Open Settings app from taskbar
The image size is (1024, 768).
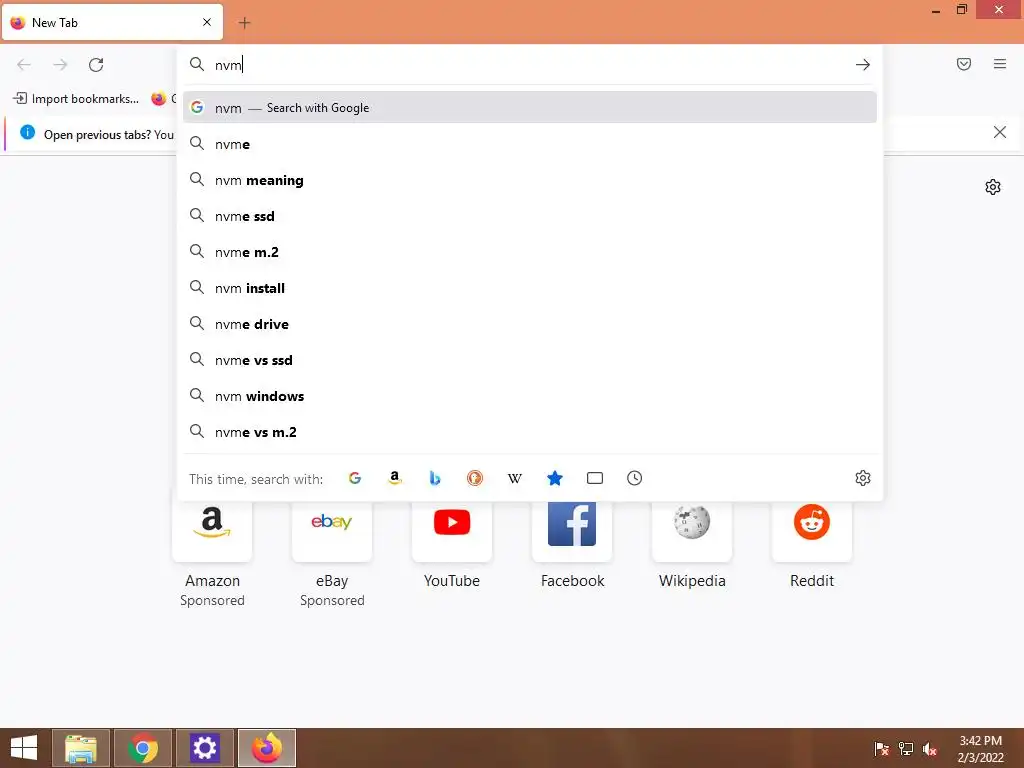[205, 748]
